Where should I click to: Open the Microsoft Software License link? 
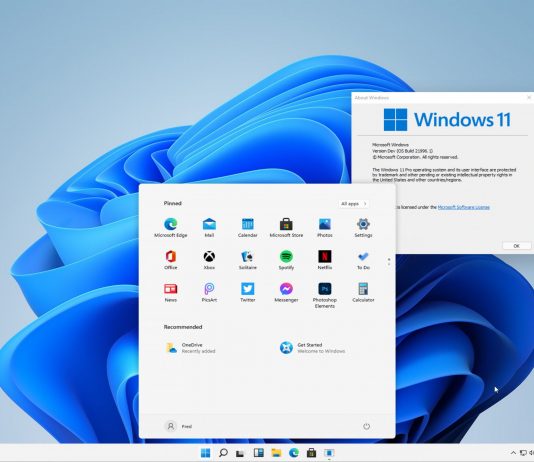pyautogui.click(x=464, y=207)
